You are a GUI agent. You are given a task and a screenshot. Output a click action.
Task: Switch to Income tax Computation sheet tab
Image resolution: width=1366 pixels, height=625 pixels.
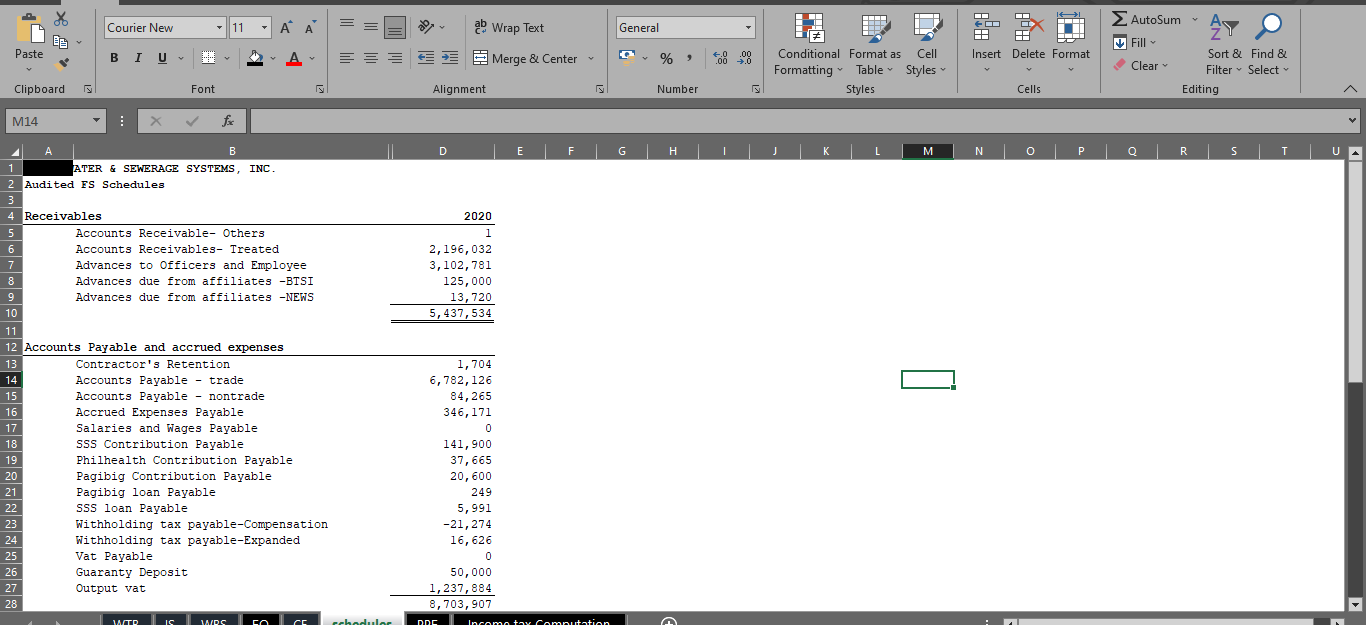click(538, 622)
